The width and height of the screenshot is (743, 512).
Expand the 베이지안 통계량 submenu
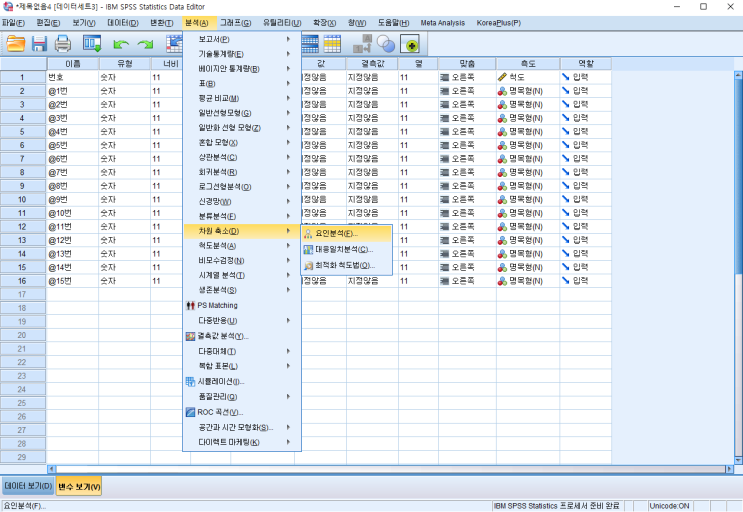coord(242,69)
